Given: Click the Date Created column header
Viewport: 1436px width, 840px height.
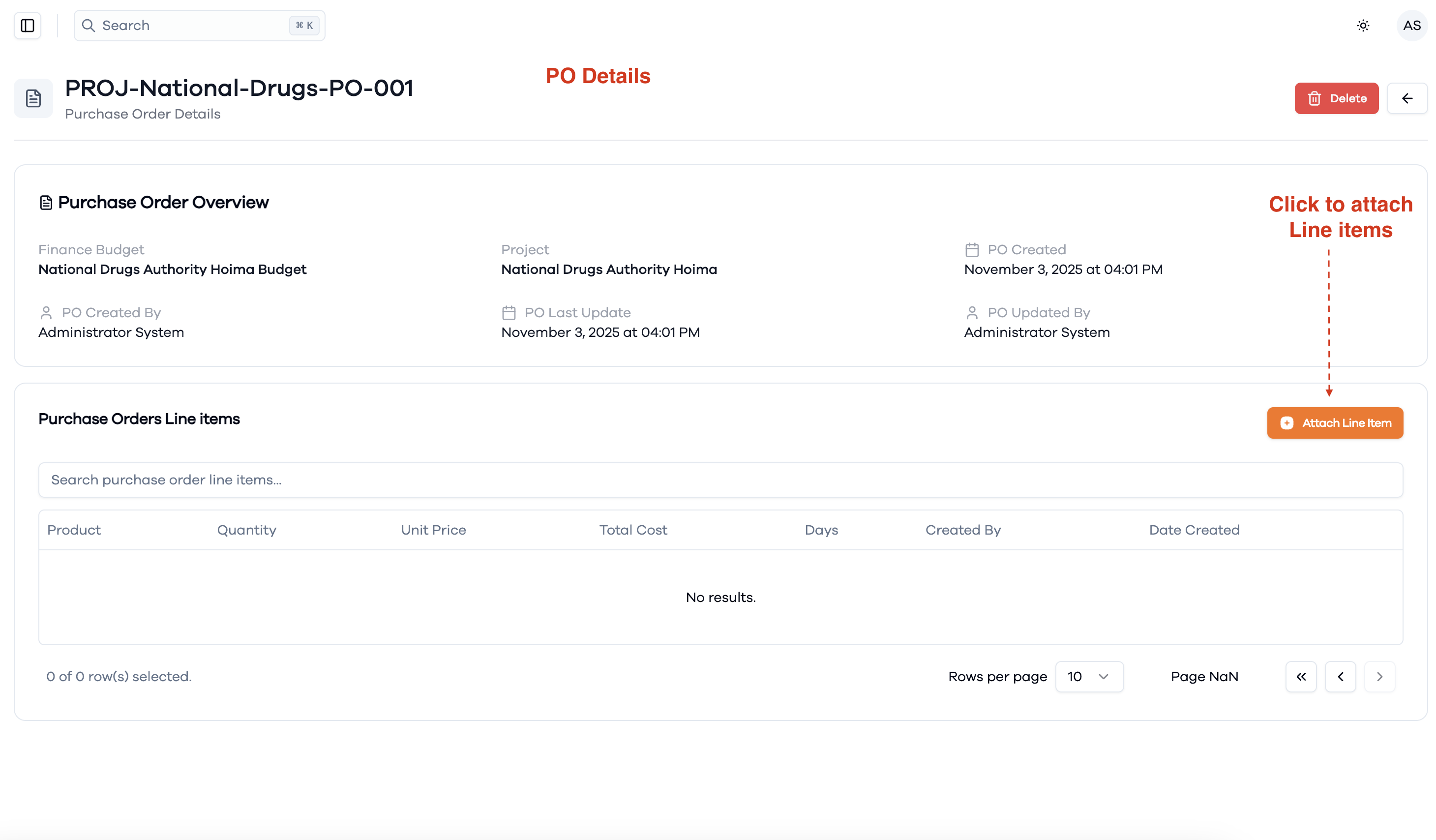Looking at the screenshot, I should pos(1195,530).
